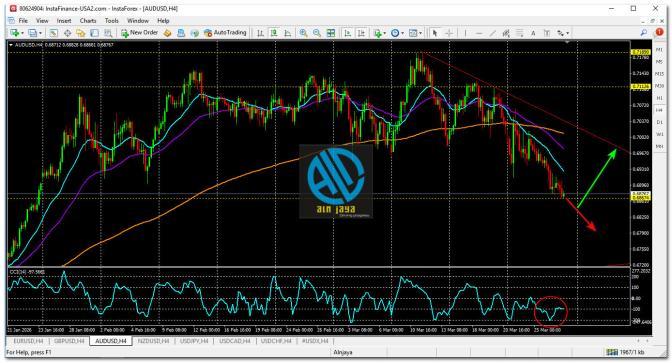The height and width of the screenshot is (363, 672).
Task: Click the connection status bars indicator
Action: point(612,352)
